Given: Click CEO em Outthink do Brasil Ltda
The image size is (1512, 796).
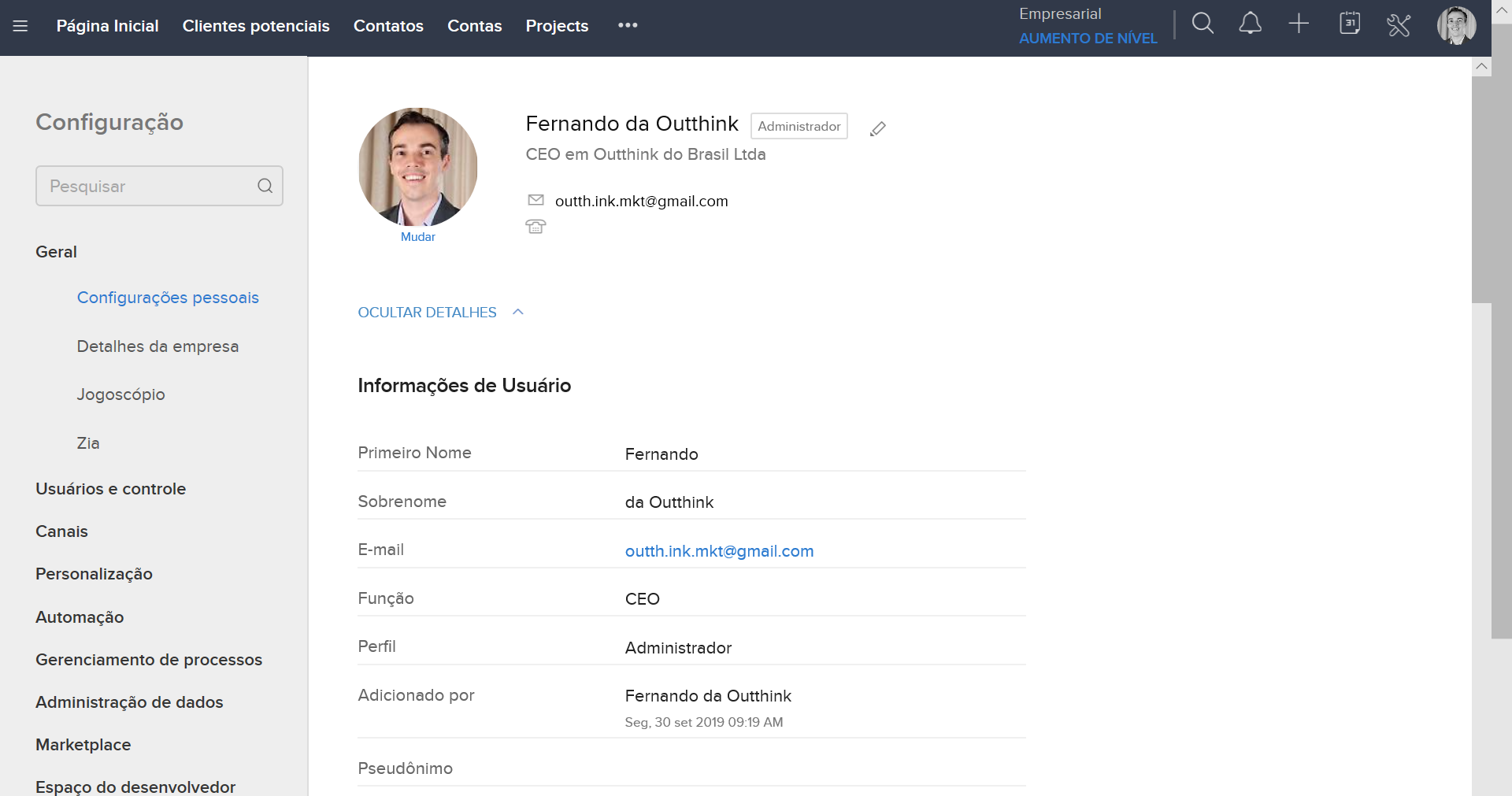Looking at the screenshot, I should [x=646, y=154].
